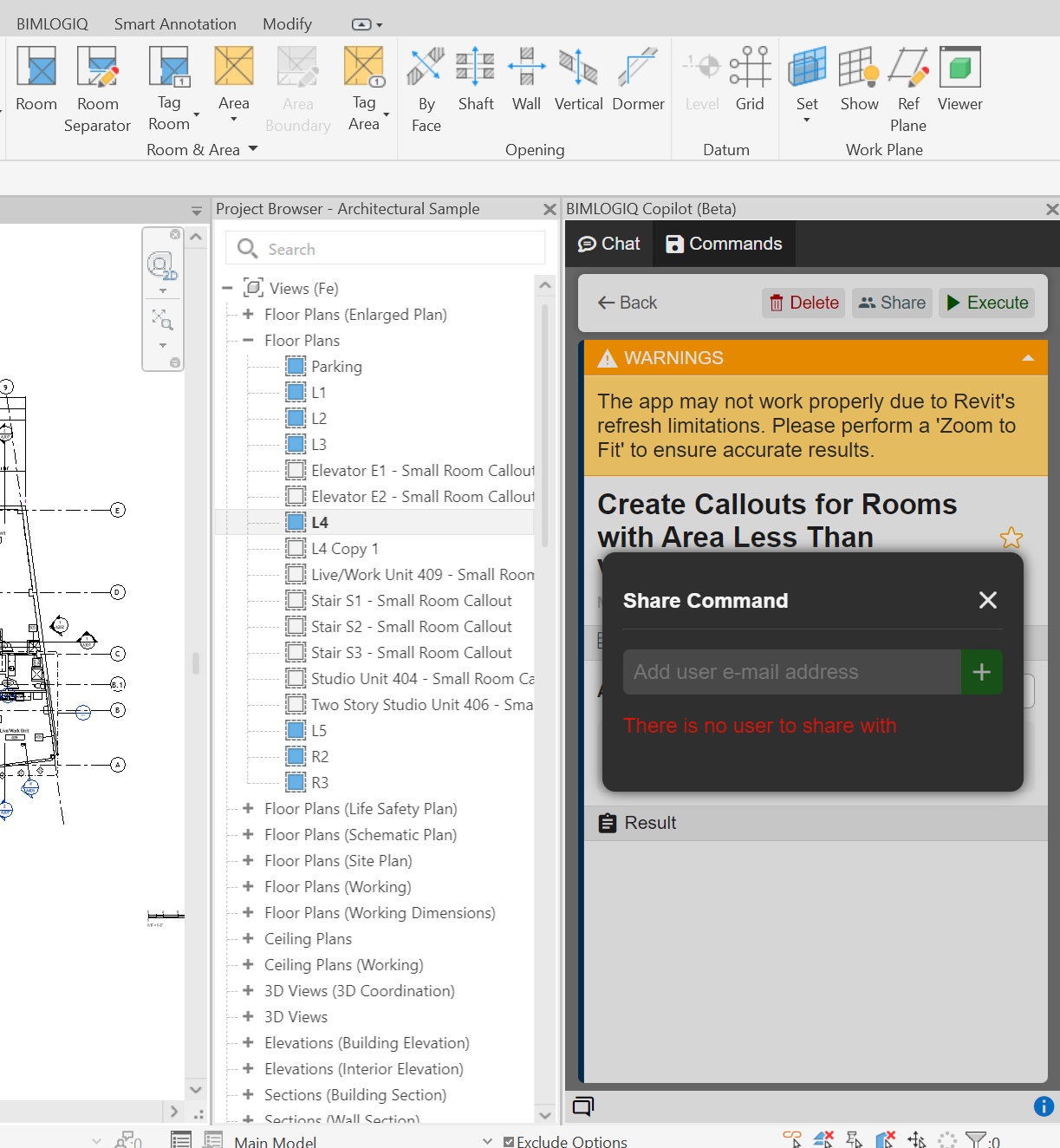The image size is (1060, 1148).
Task: Toggle the Exclude Options checkbox
Action: tap(509, 1142)
